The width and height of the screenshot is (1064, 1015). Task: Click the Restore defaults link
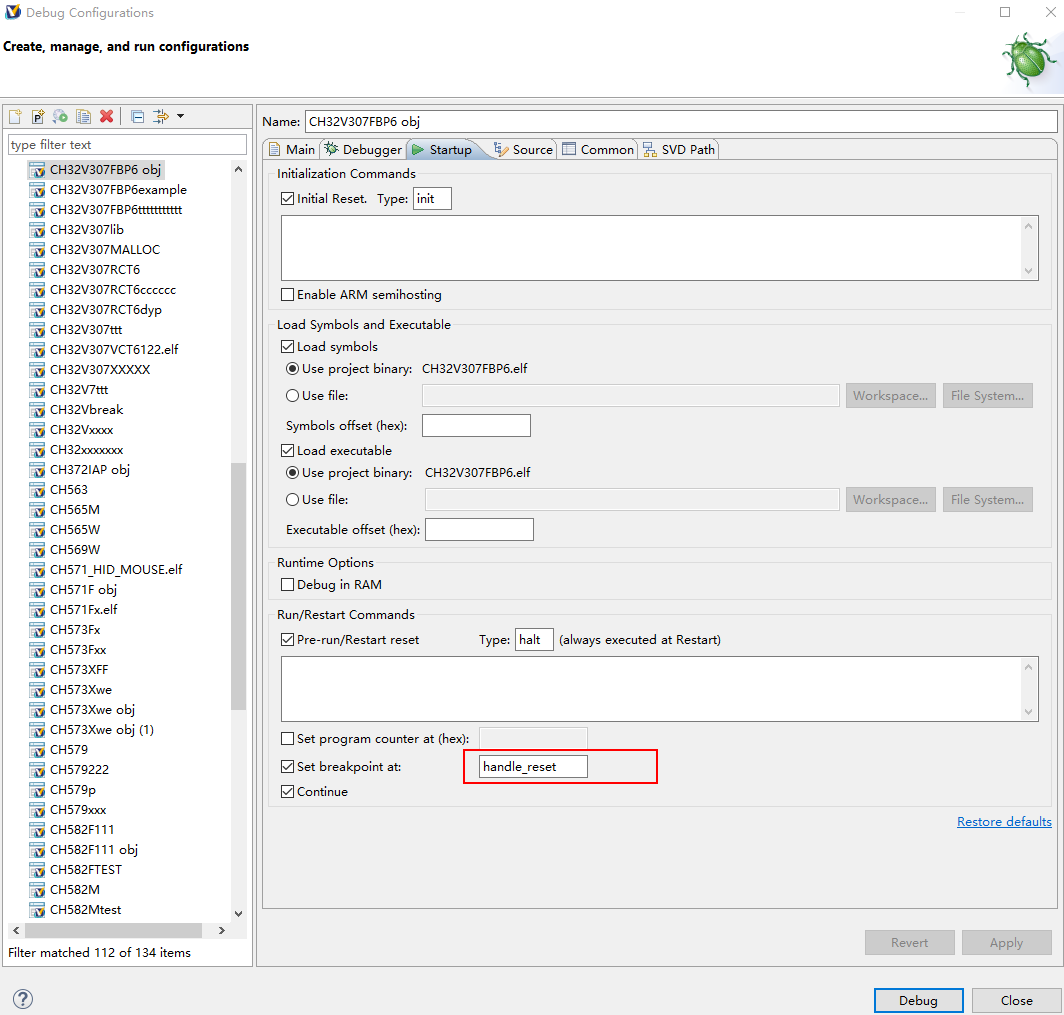click(1004, 822)
